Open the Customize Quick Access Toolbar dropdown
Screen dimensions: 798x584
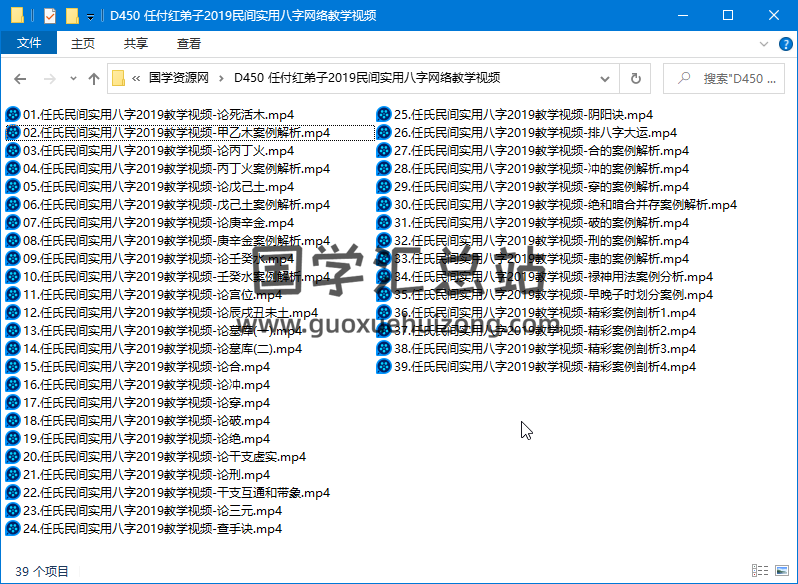pos(90,17)
